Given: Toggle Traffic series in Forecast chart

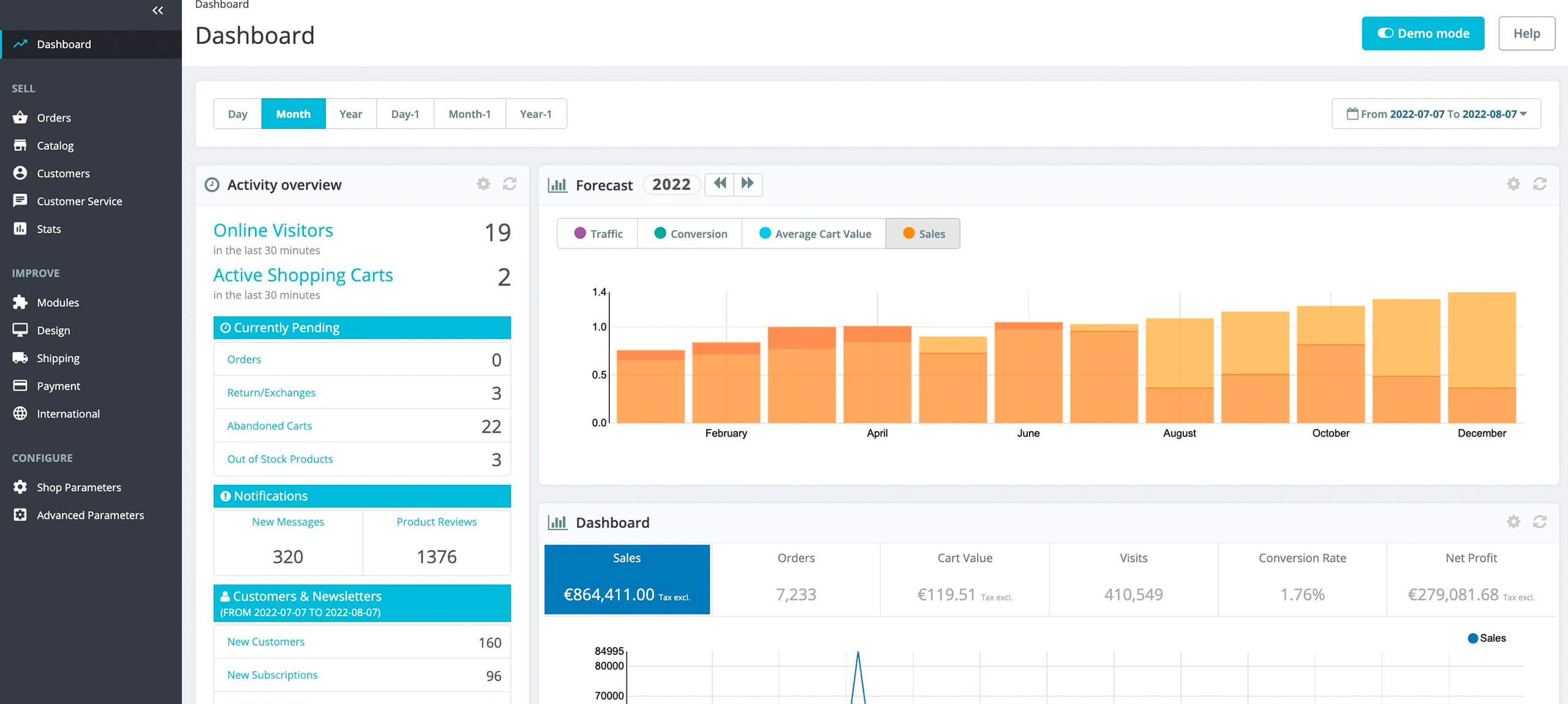Looking at the screenshot, I should 598,234.
